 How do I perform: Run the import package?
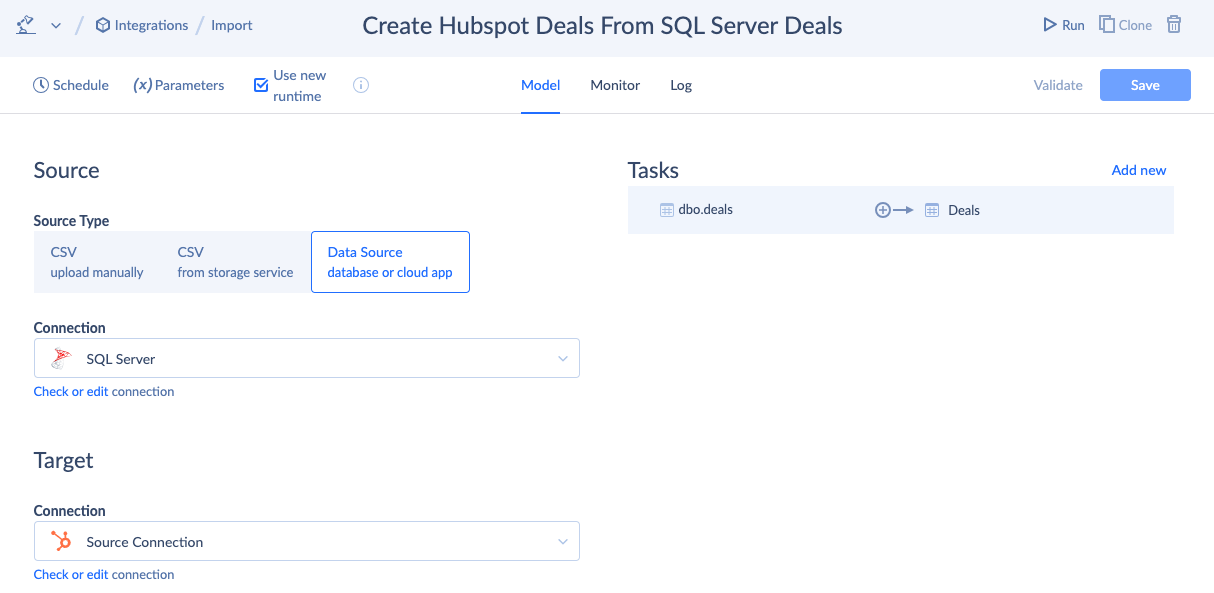click(1063, 25)
